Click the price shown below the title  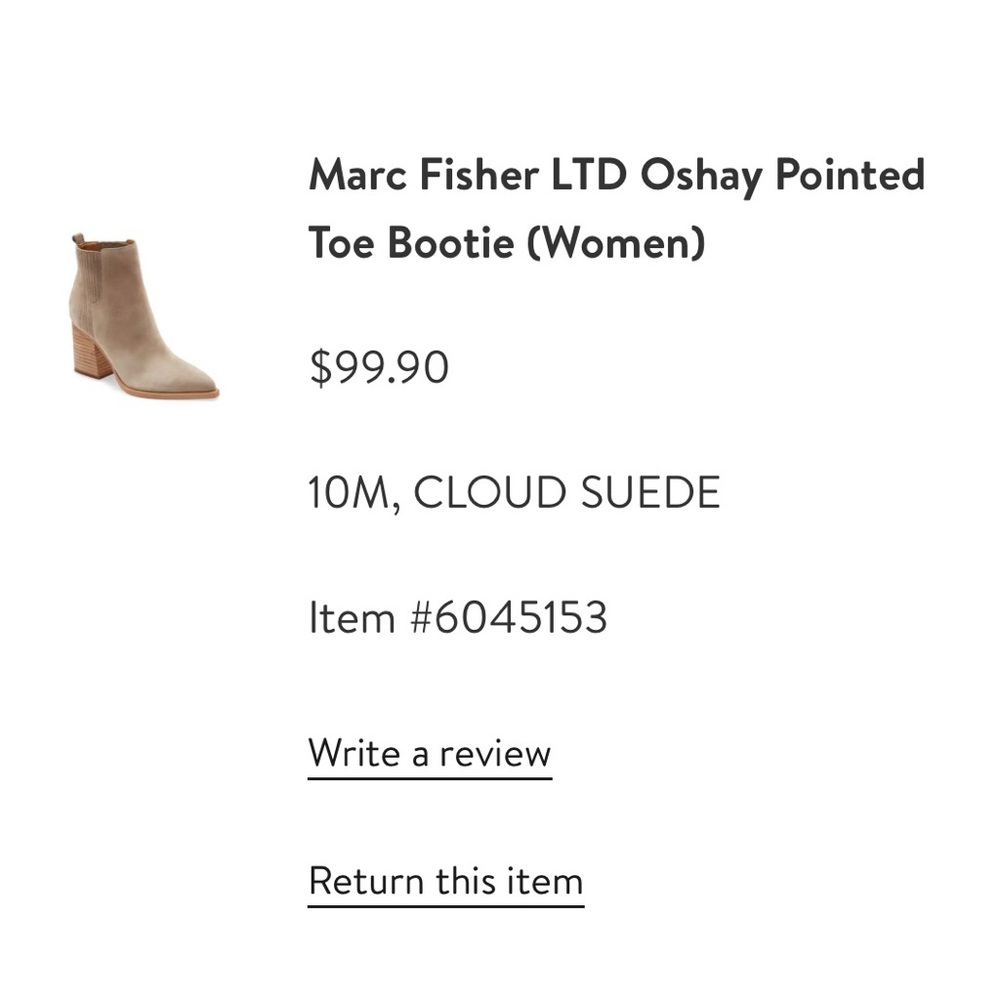[x=378, y=367]
